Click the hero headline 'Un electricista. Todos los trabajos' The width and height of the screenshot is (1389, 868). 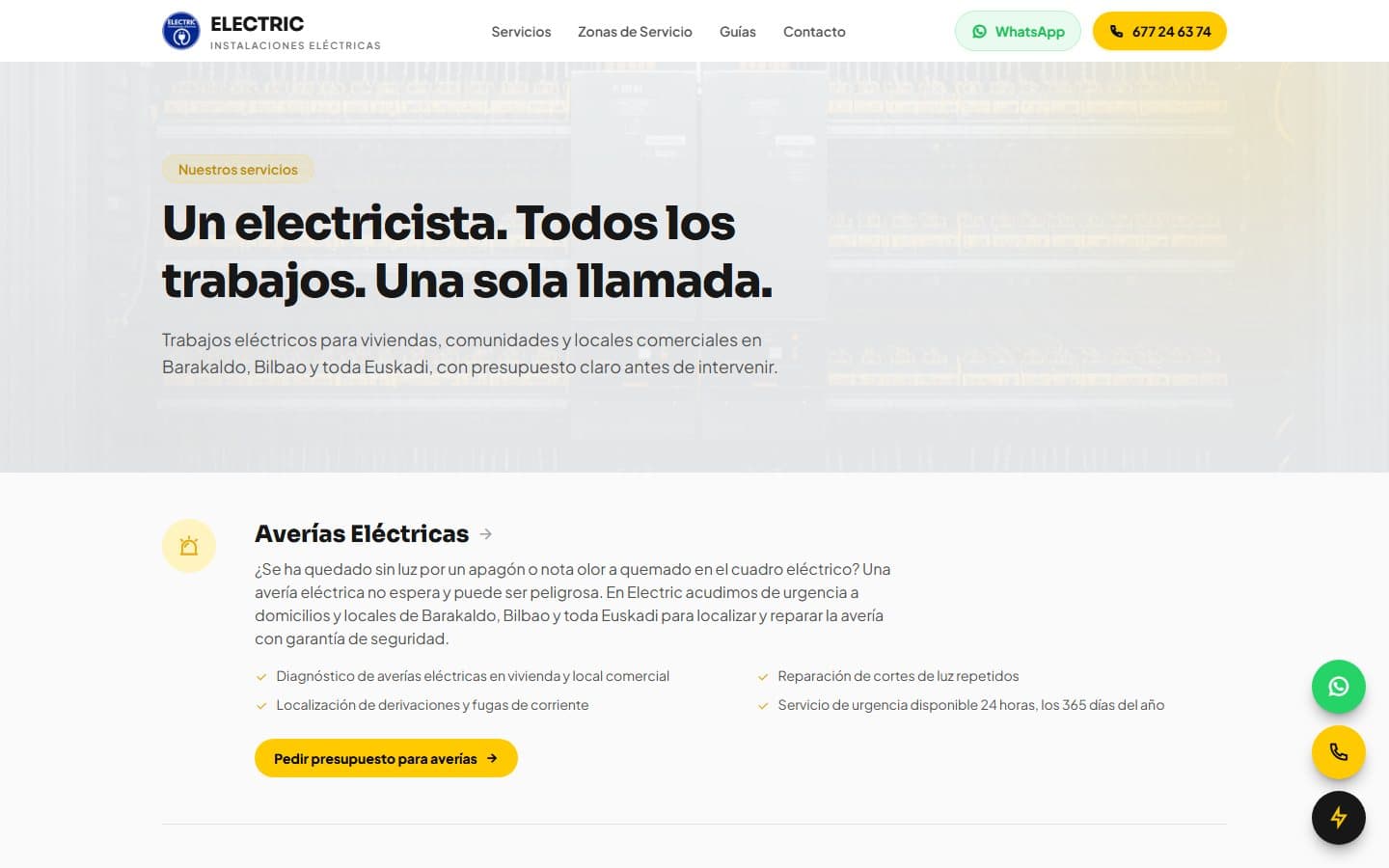tap(468, 252)
